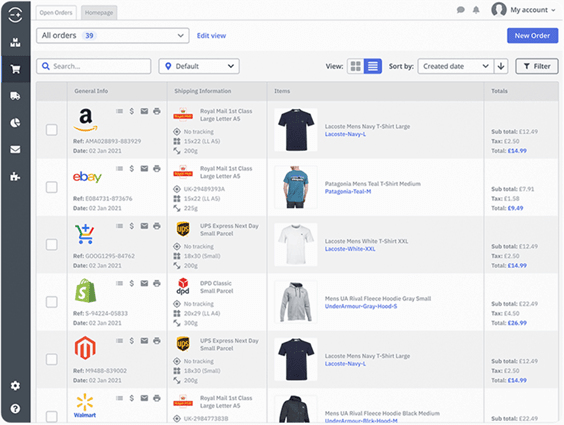
Task: Open the settings gear in sidebar
Action: (15, 386)
